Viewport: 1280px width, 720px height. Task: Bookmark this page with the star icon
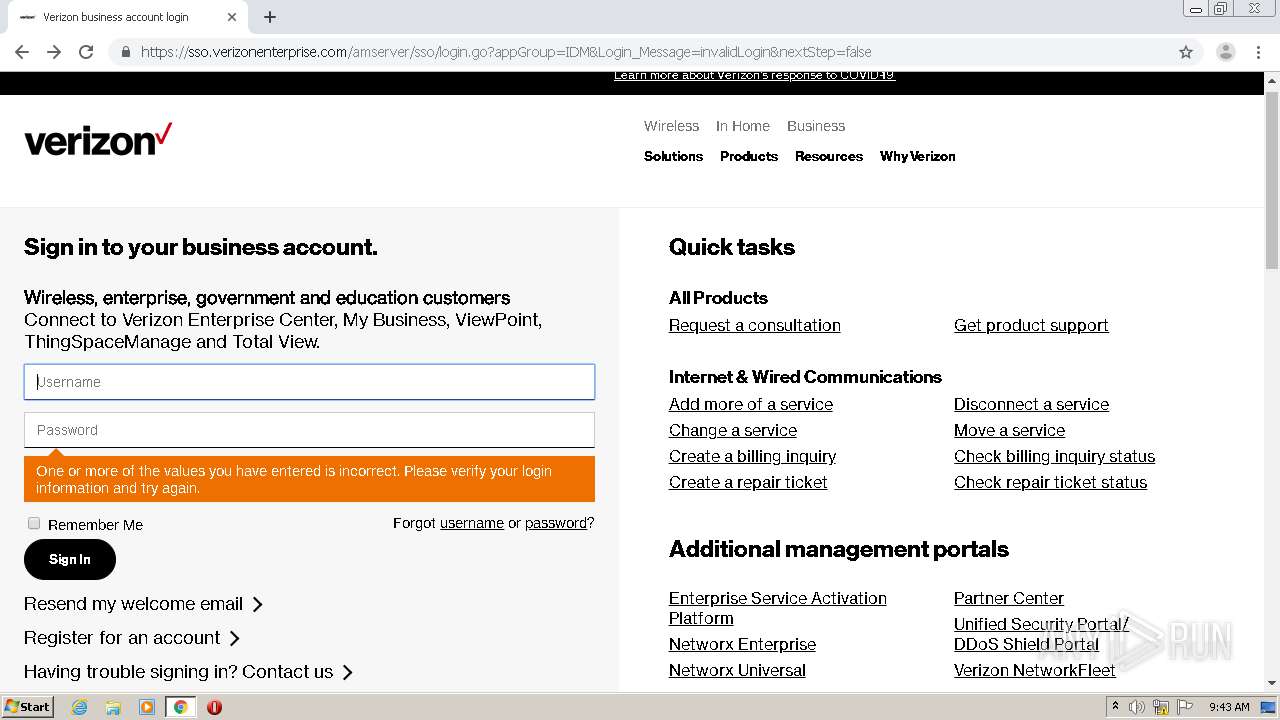[1186, 52]
